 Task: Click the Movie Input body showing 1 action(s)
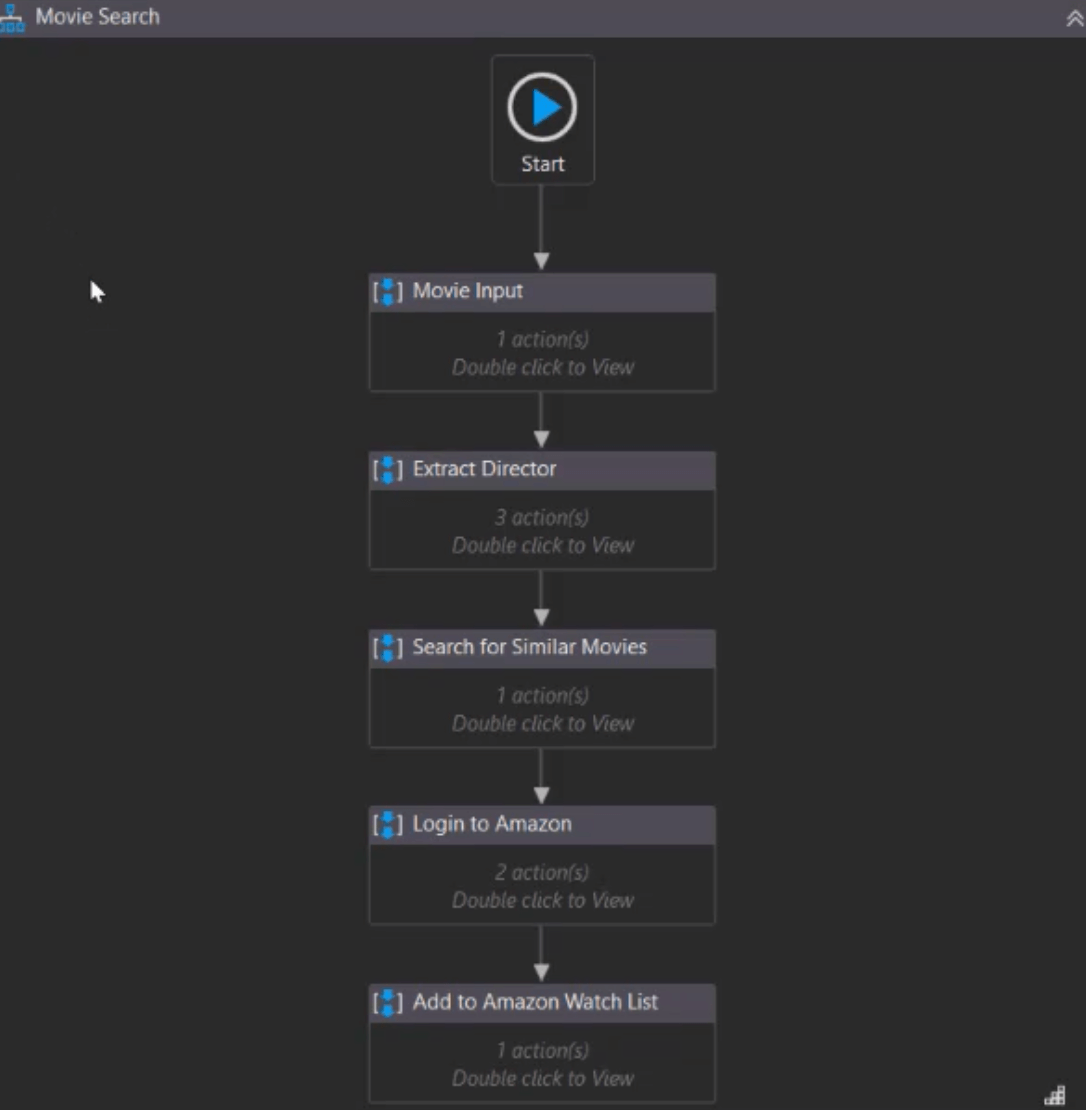542,352
